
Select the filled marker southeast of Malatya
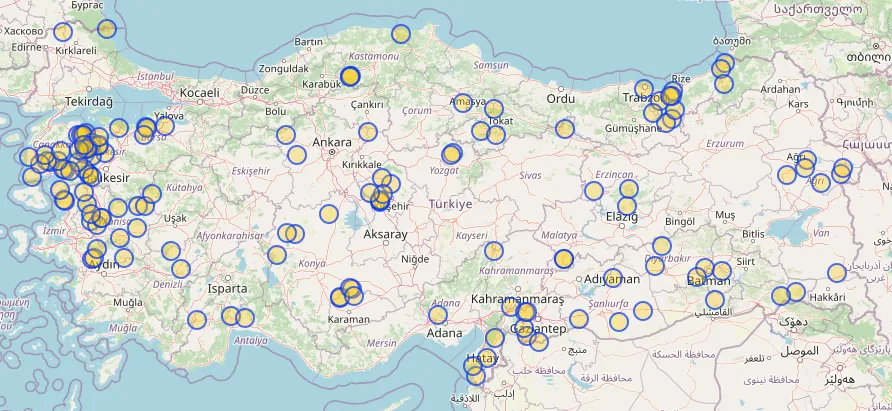[x=563, y=259]
